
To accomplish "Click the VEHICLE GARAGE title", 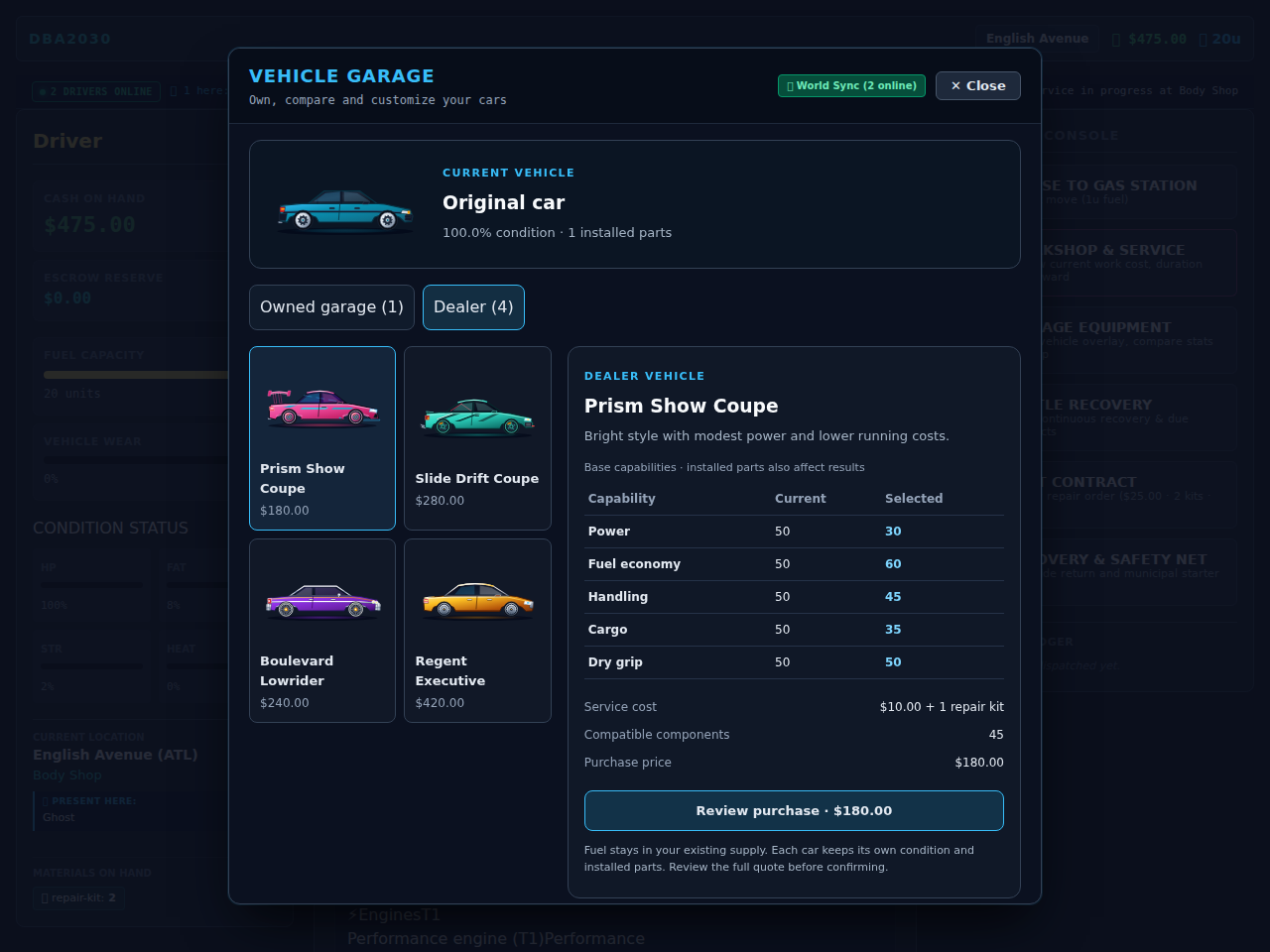I will 341,76.
